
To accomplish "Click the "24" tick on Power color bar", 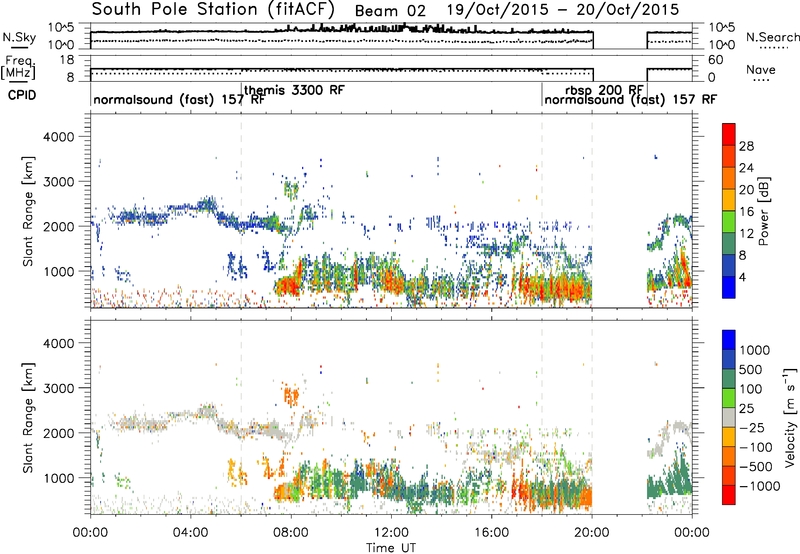I will (746, 168).
